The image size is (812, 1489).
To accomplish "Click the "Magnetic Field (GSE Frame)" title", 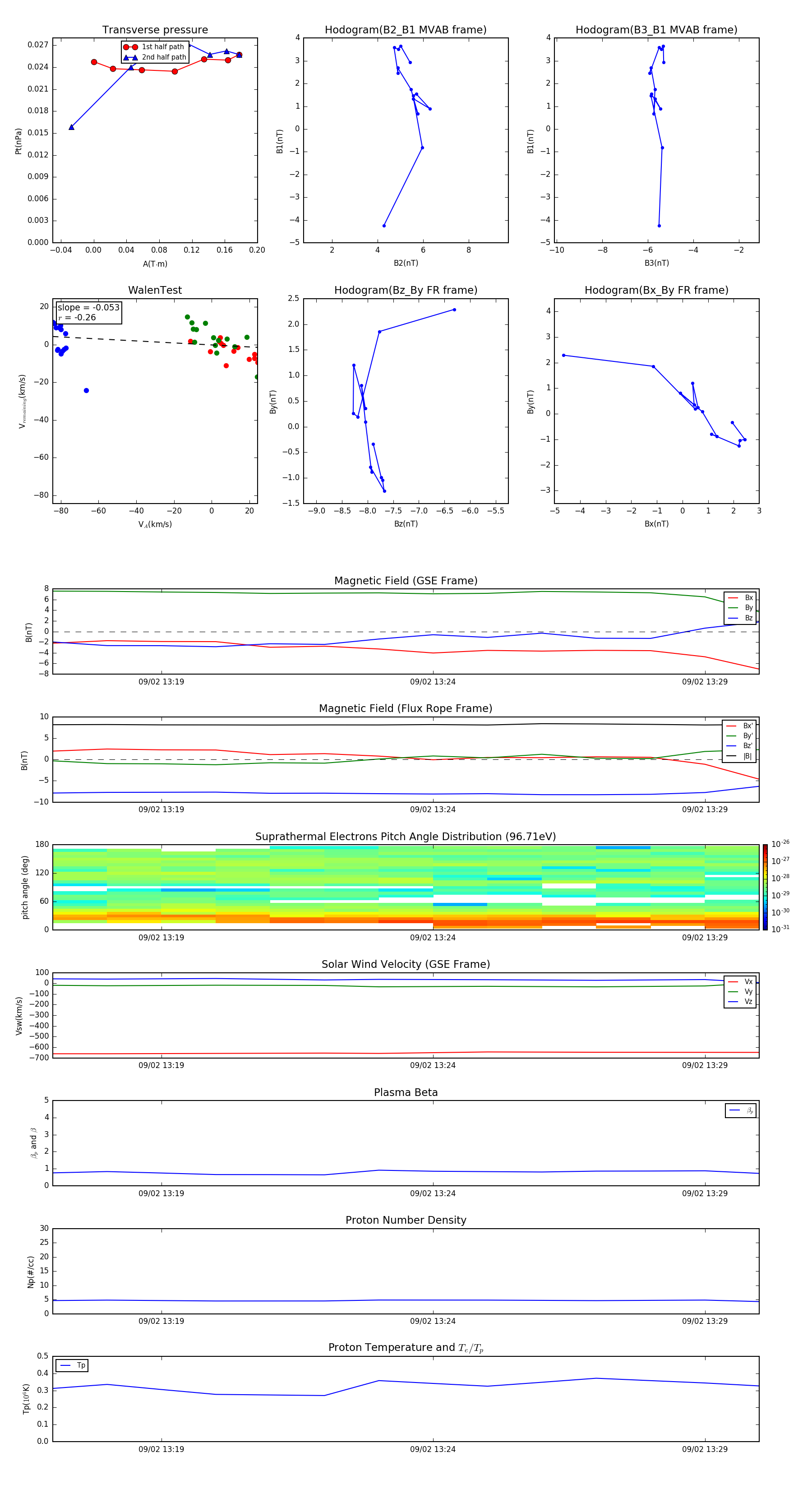I will coord(406,581).
